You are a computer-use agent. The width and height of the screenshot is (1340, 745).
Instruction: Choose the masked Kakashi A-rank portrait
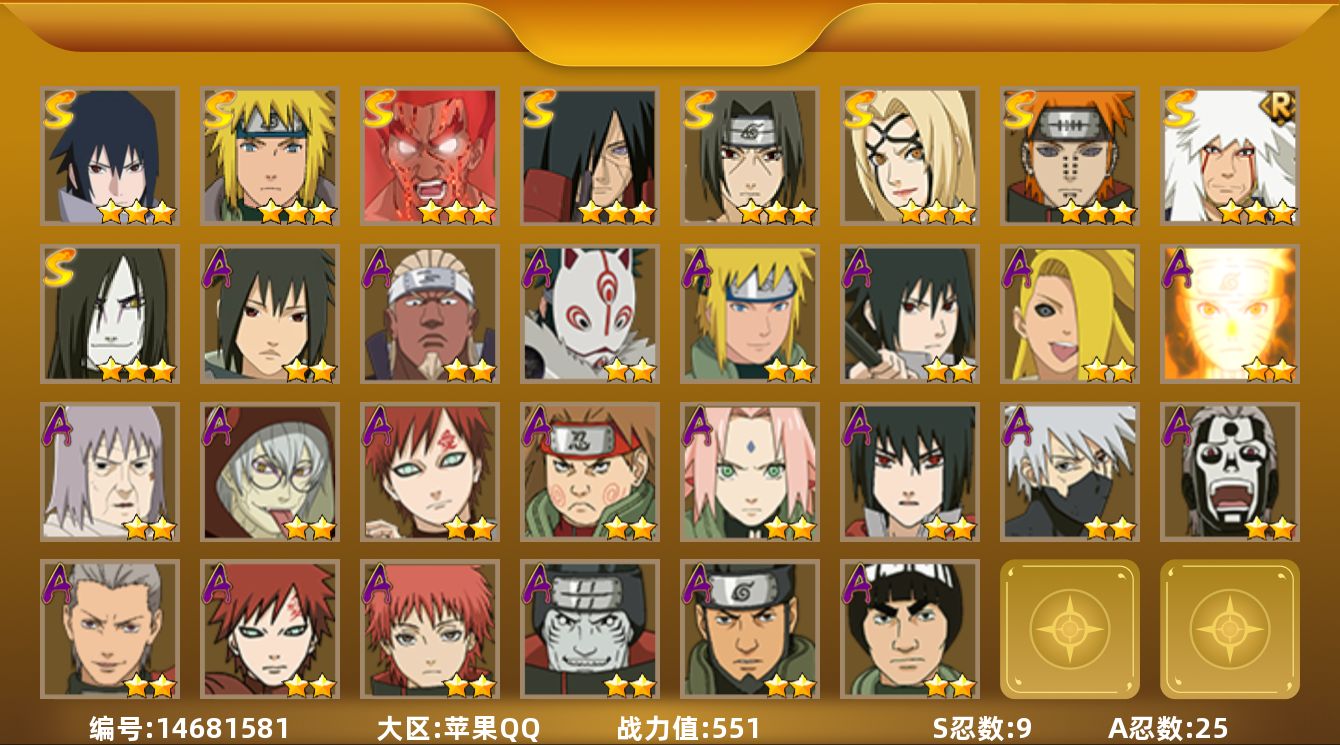[x=1069, y=471]
